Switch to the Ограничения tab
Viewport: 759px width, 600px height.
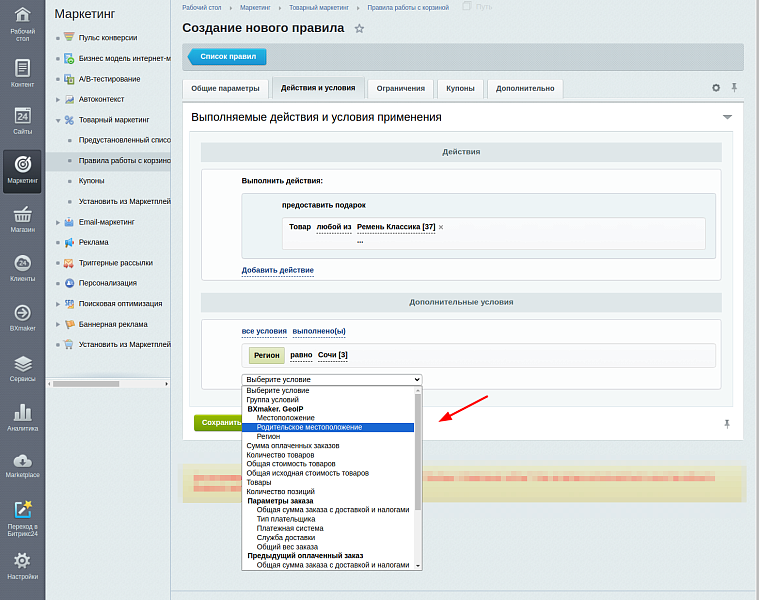point(400,88)
